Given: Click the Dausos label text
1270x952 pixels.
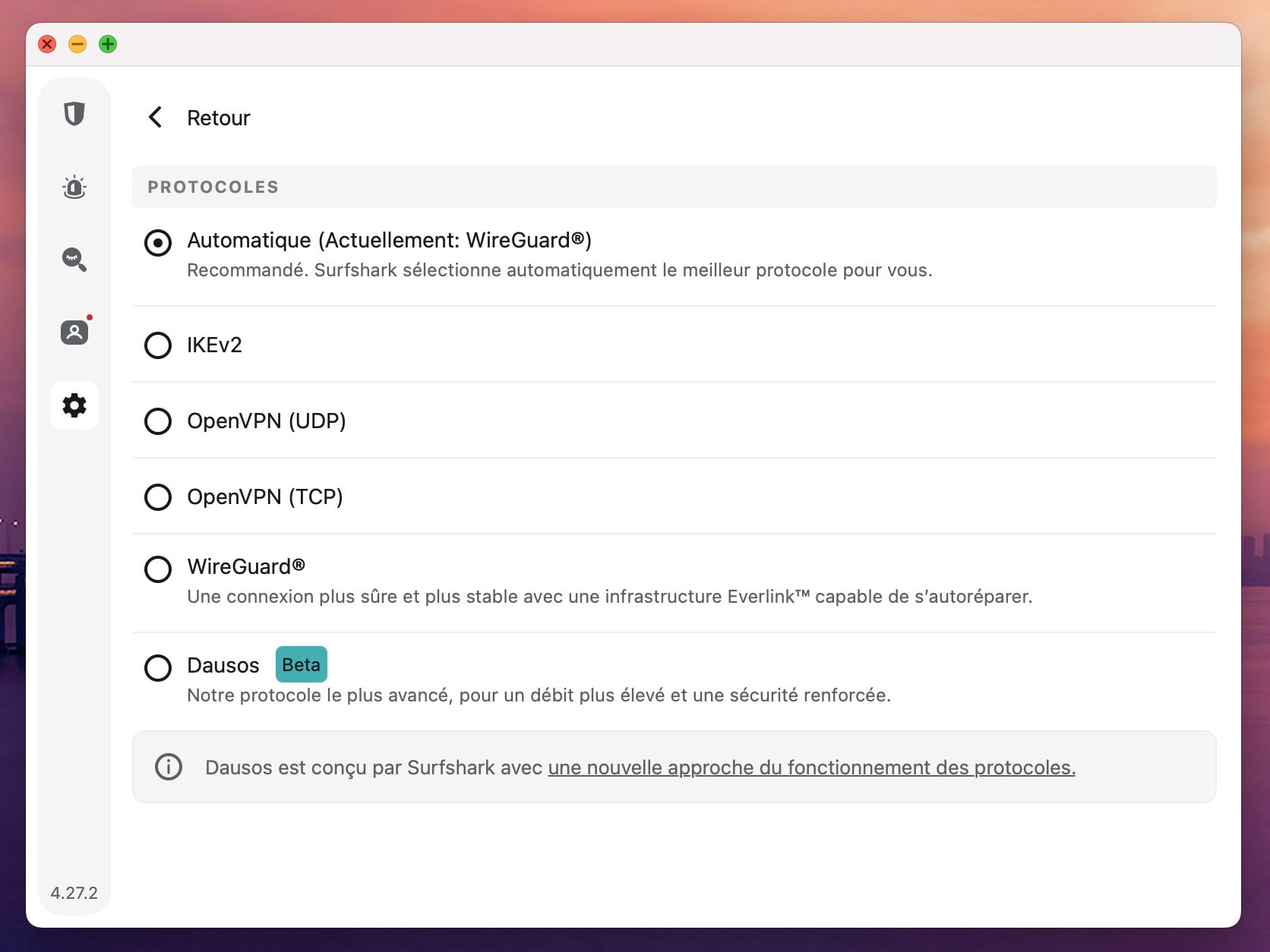Looking at the screenshot, I should (223, 665).
